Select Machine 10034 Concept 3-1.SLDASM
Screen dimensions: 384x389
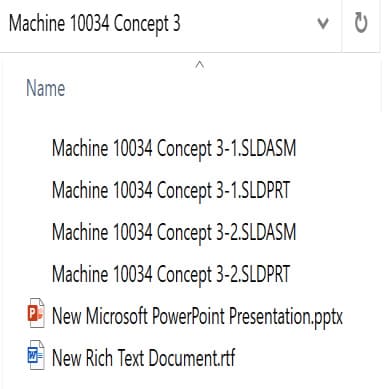pyautogui.click(x=174, y=148)
